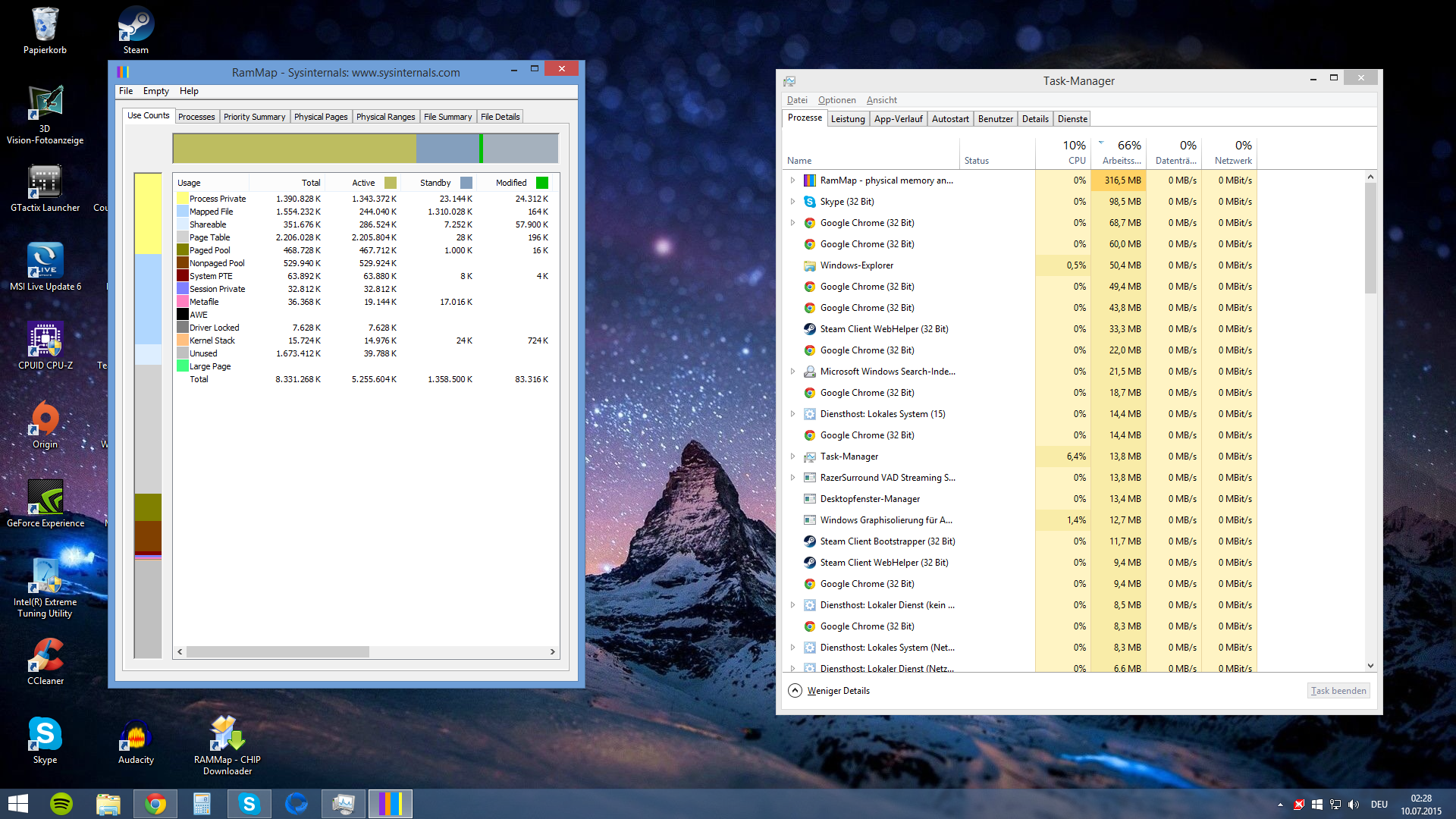Screen dimensions: 1456x819
Task: Click the green Modified color swatch
Action: point(541,183)
